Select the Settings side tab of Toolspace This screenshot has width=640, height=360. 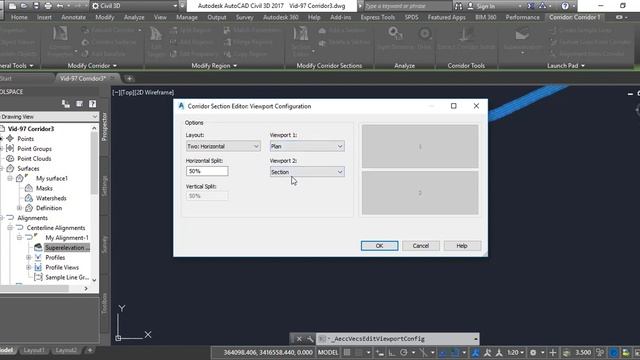click(104, 186)
